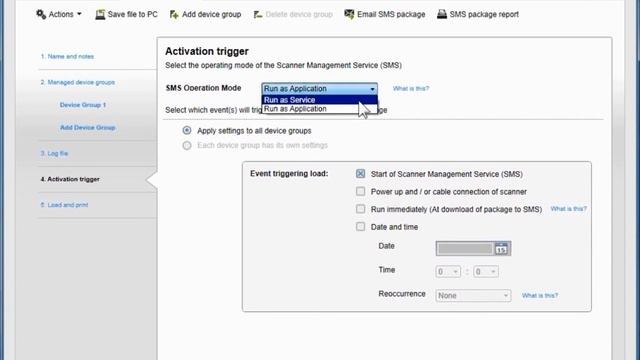Image resolution: width=640 pixels, height=360 pixels.
Task: Go to step 2 Managed device groups
Action: [x=78, y=82]
